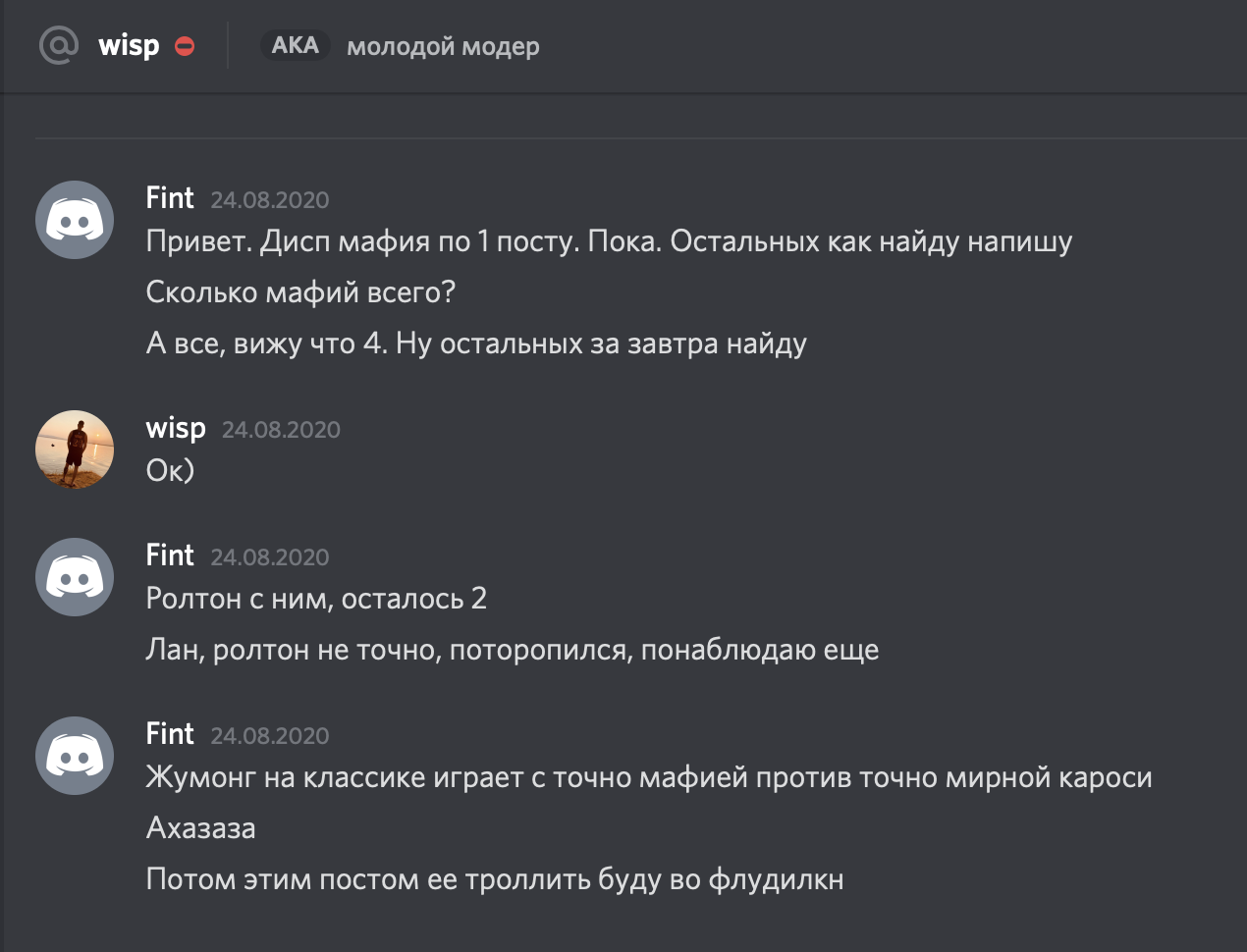Click the AKA badge in the header
This screenshot has height=952, width=1247.
tap(295, 45)
